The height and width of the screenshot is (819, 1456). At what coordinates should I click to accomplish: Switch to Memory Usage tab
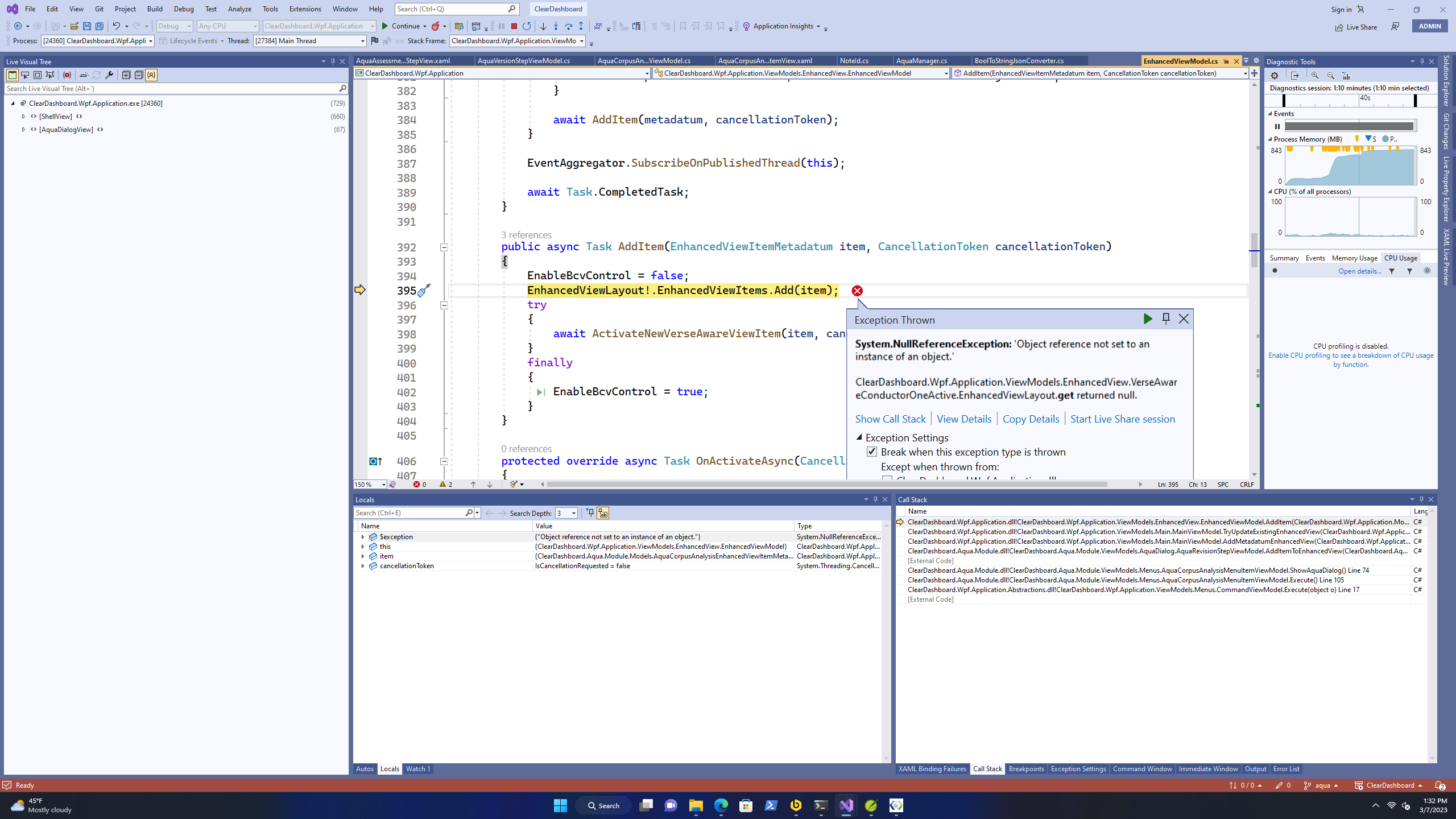point(1354,258)
